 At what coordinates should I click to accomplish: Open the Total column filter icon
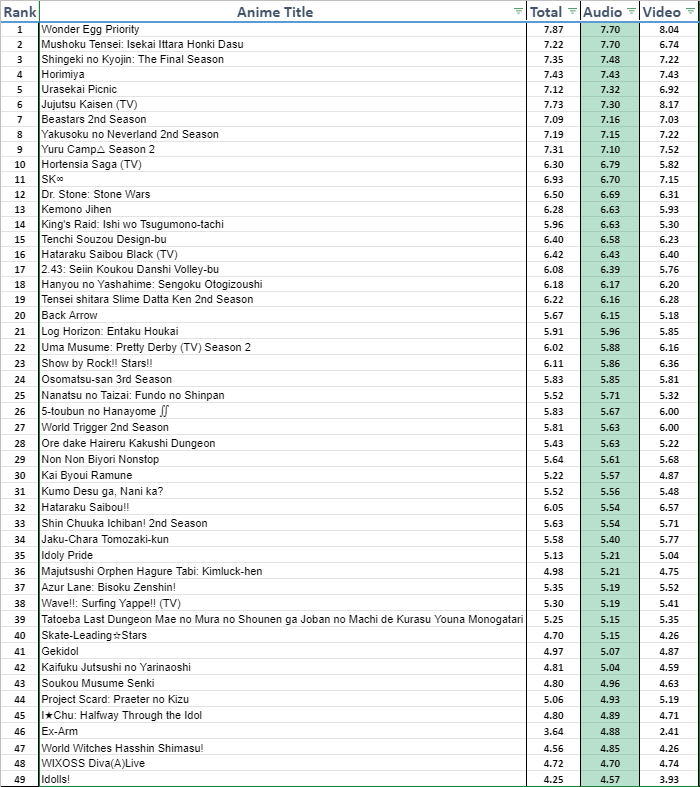coord(572,12)
